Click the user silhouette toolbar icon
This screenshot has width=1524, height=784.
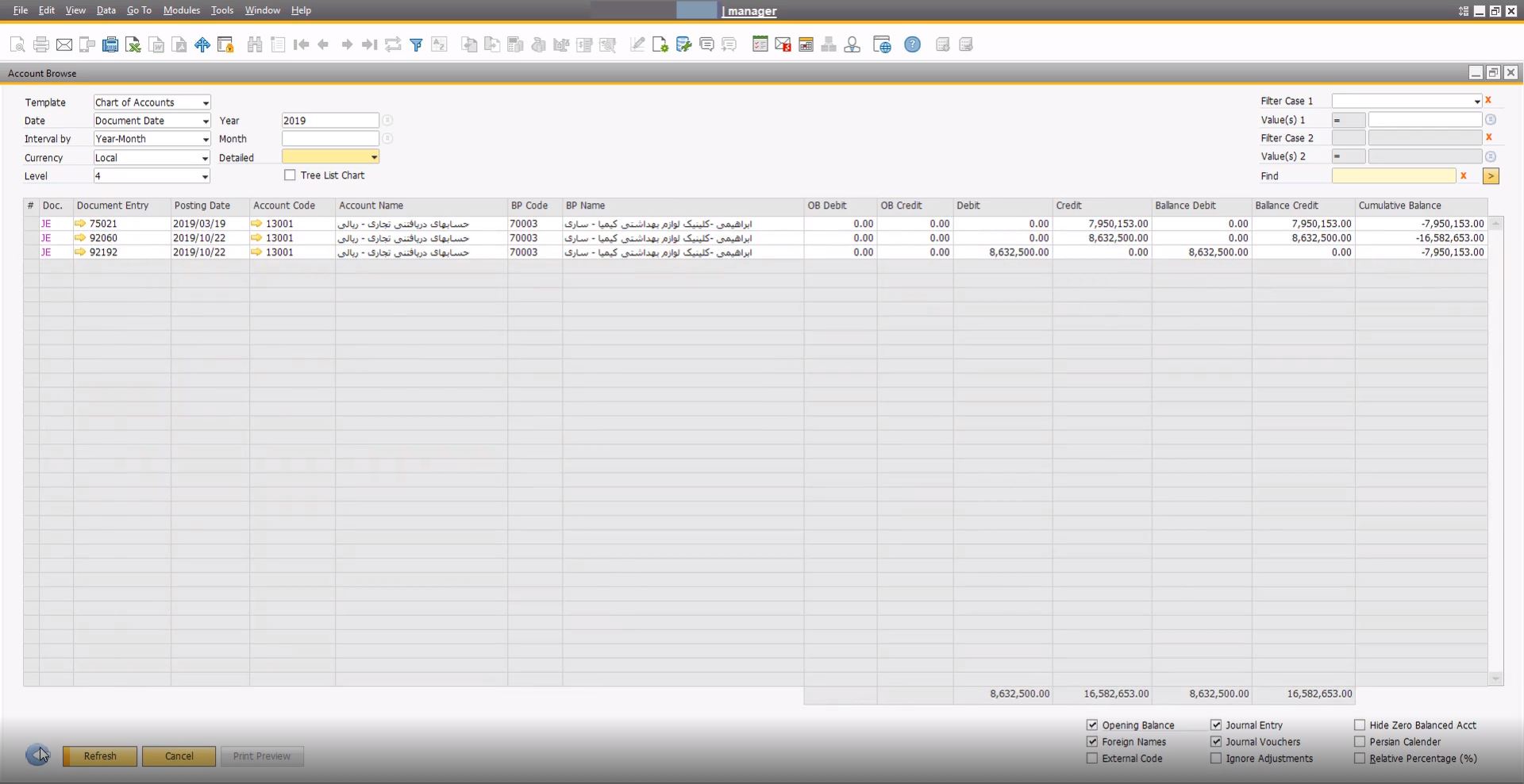(x=852, y=44)
